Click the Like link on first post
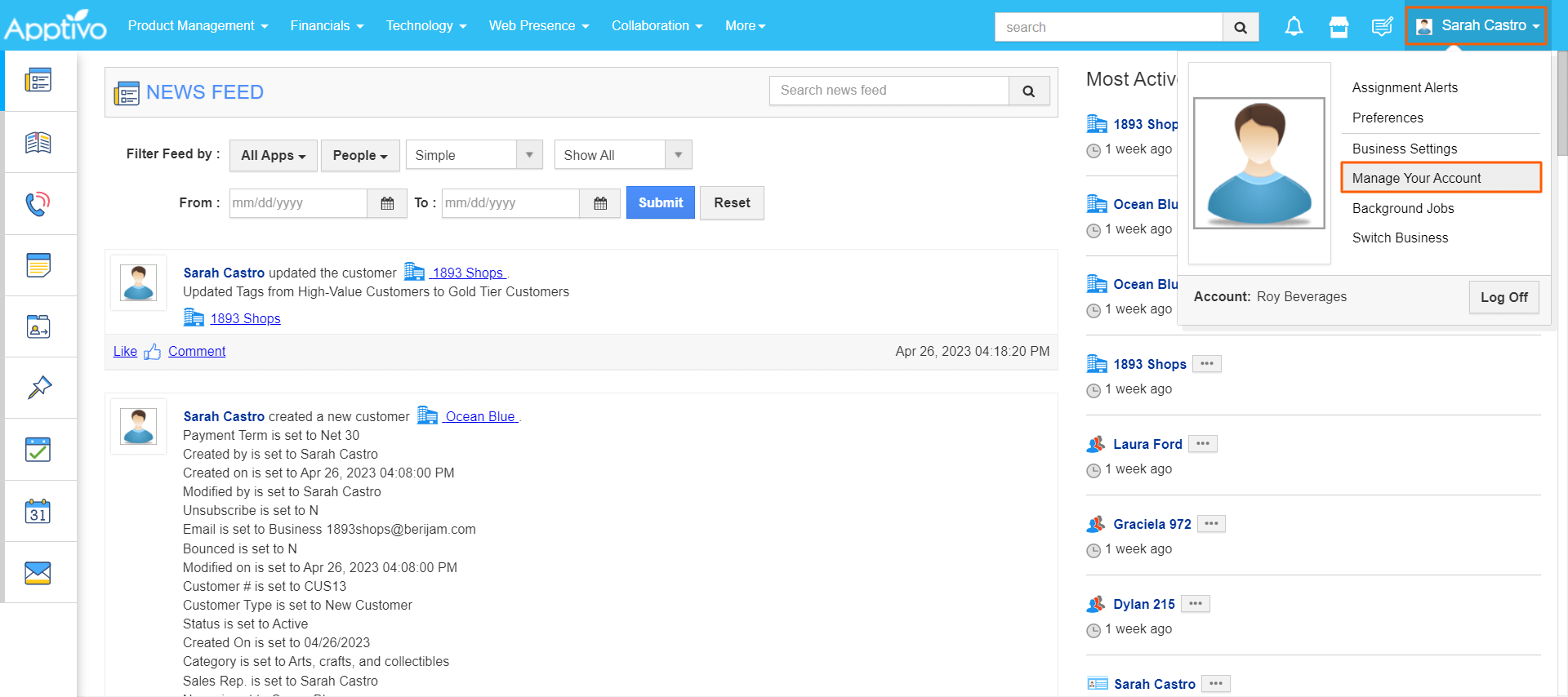Image resolution: width=1568 pixels, height=697 pixels. pos(125,351)
